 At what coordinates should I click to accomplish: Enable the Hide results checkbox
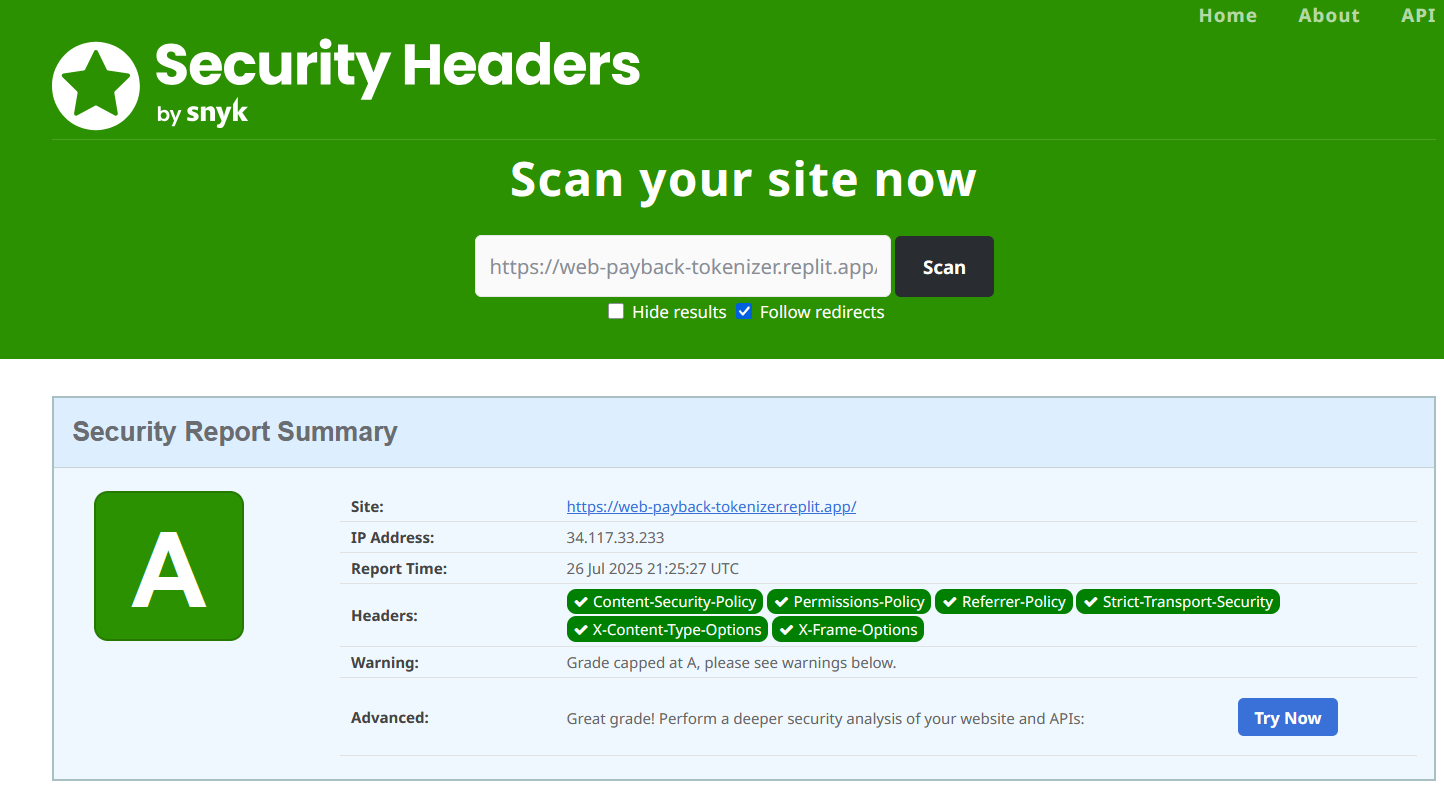pyautogui.click(x=616, y=311)
